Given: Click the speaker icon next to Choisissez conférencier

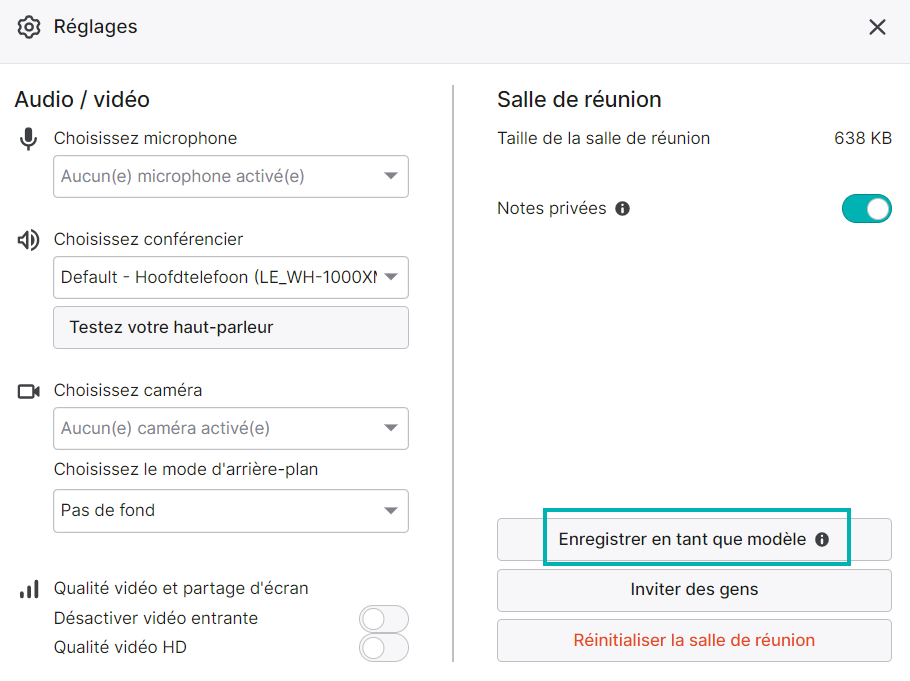Looking at the screenshot, I should pyautogui.click(x=28, y=239).
